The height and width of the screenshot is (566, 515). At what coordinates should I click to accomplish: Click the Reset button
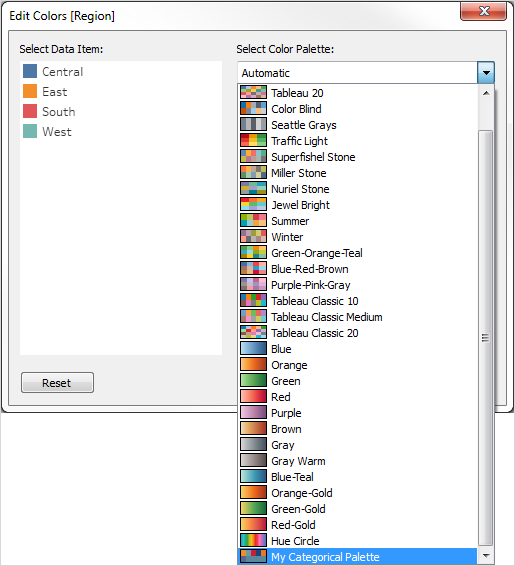[x=57, y=383]
